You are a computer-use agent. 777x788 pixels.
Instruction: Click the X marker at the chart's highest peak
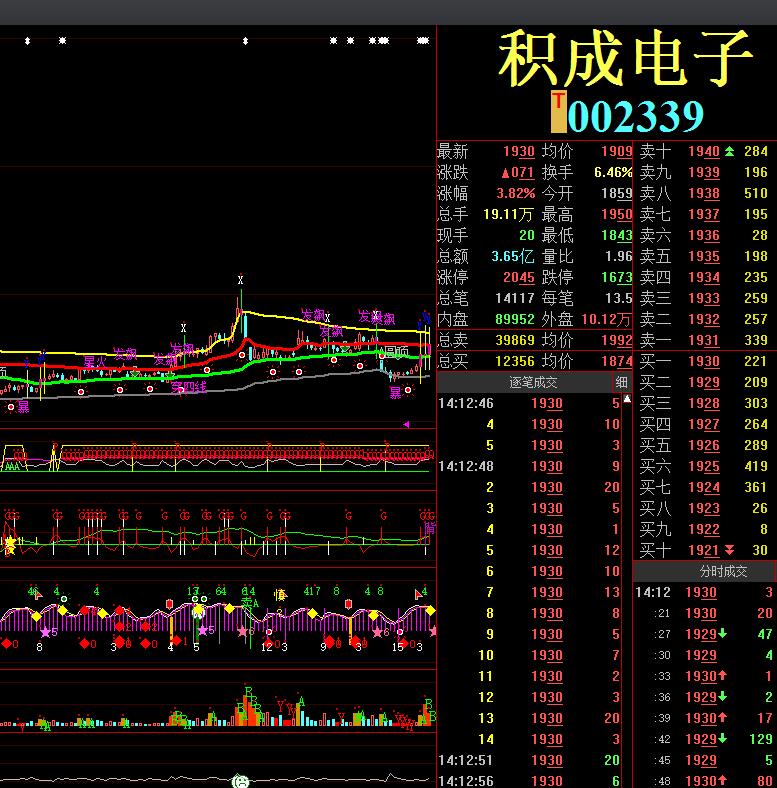coord(240,280)
